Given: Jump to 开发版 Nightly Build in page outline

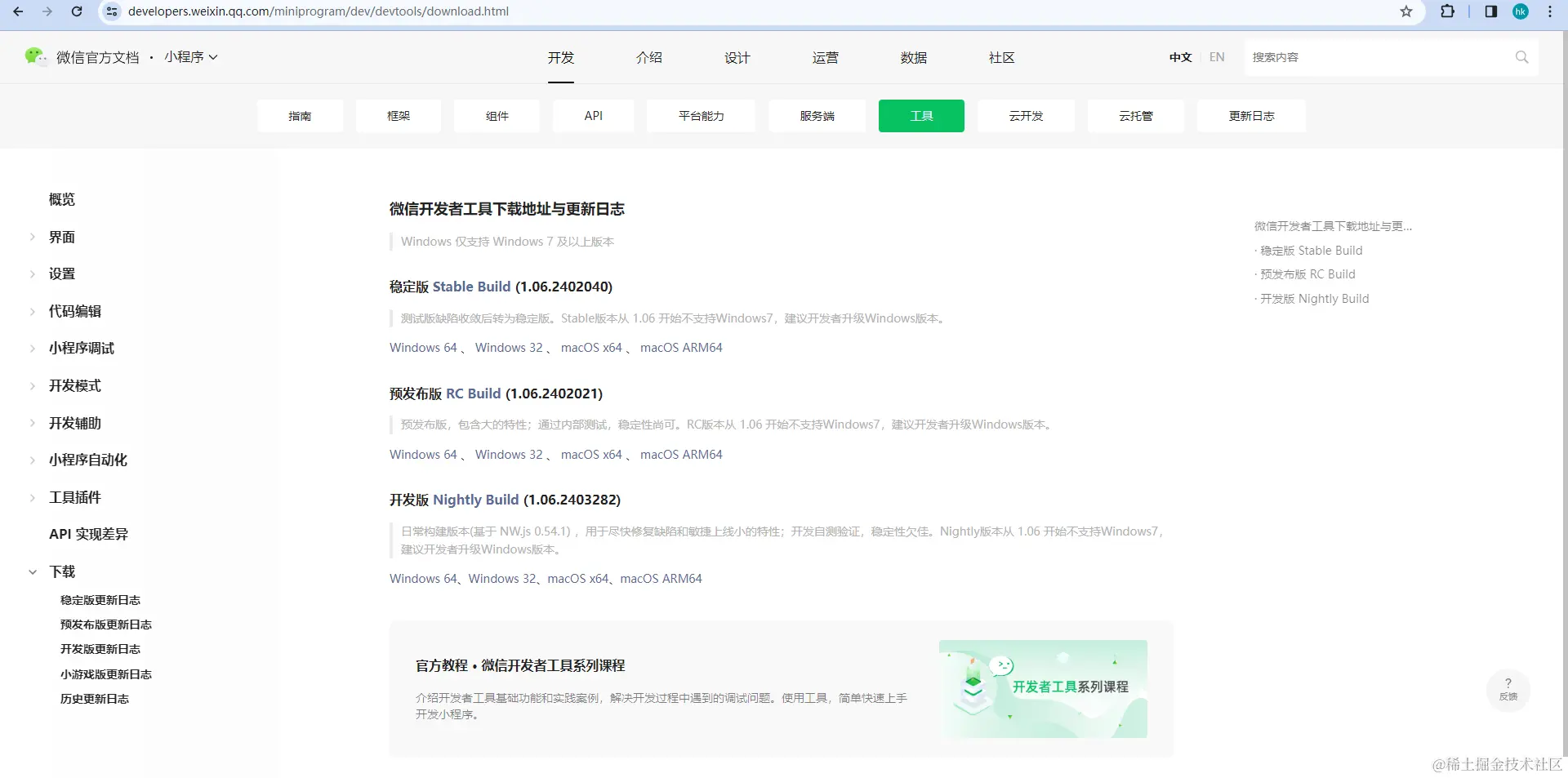Looking at the screenshot, I should point(1314,299).
